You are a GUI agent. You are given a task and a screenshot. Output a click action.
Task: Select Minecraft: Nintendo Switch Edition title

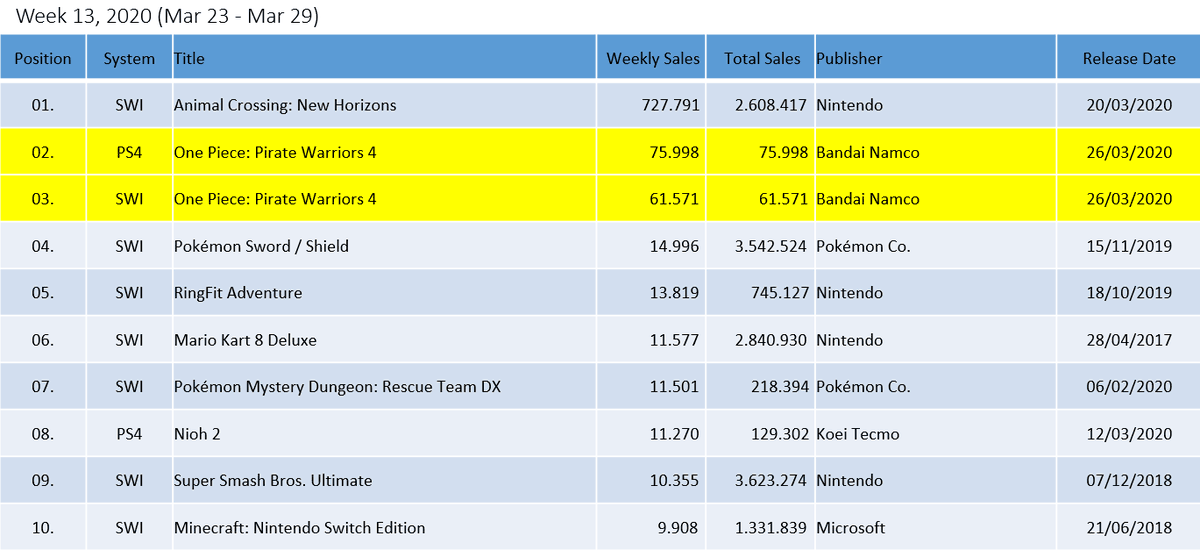tap(300, 528)
